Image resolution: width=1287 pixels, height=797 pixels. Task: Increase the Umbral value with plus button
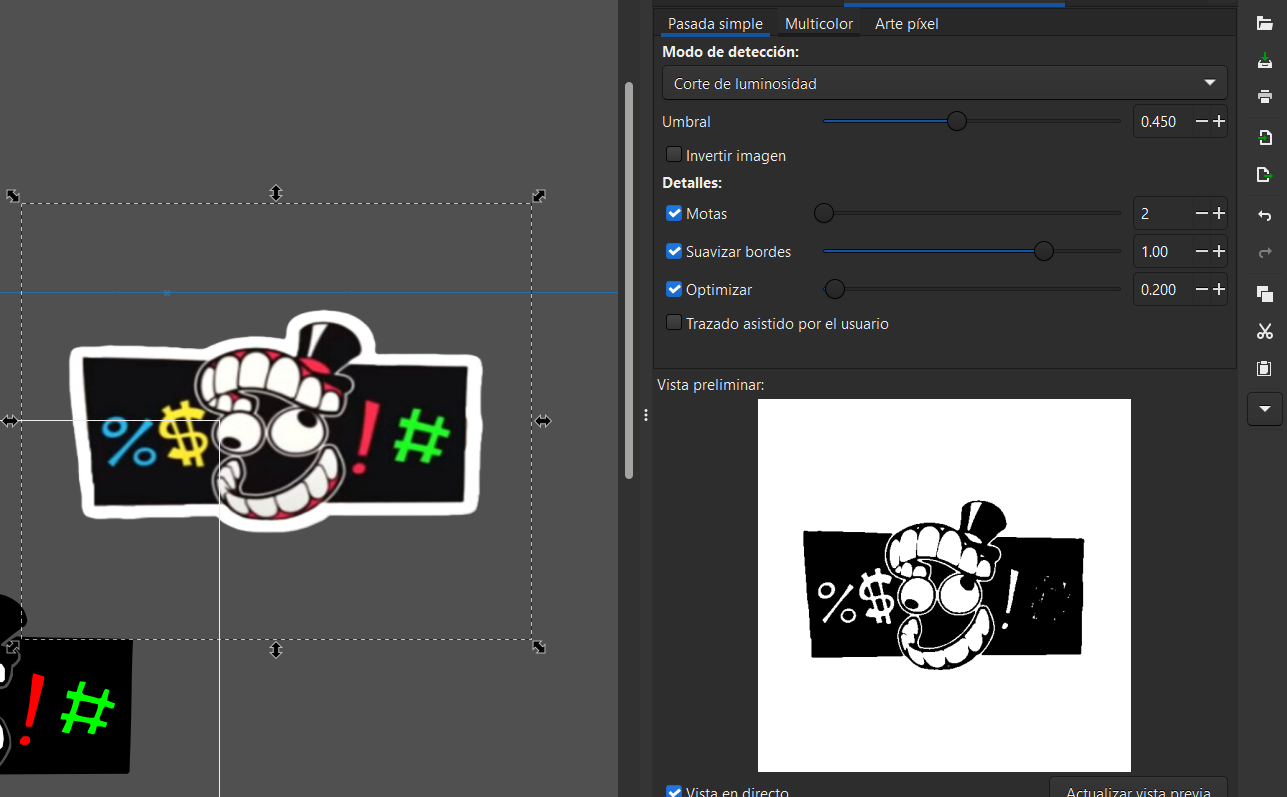click(1218, 121)
